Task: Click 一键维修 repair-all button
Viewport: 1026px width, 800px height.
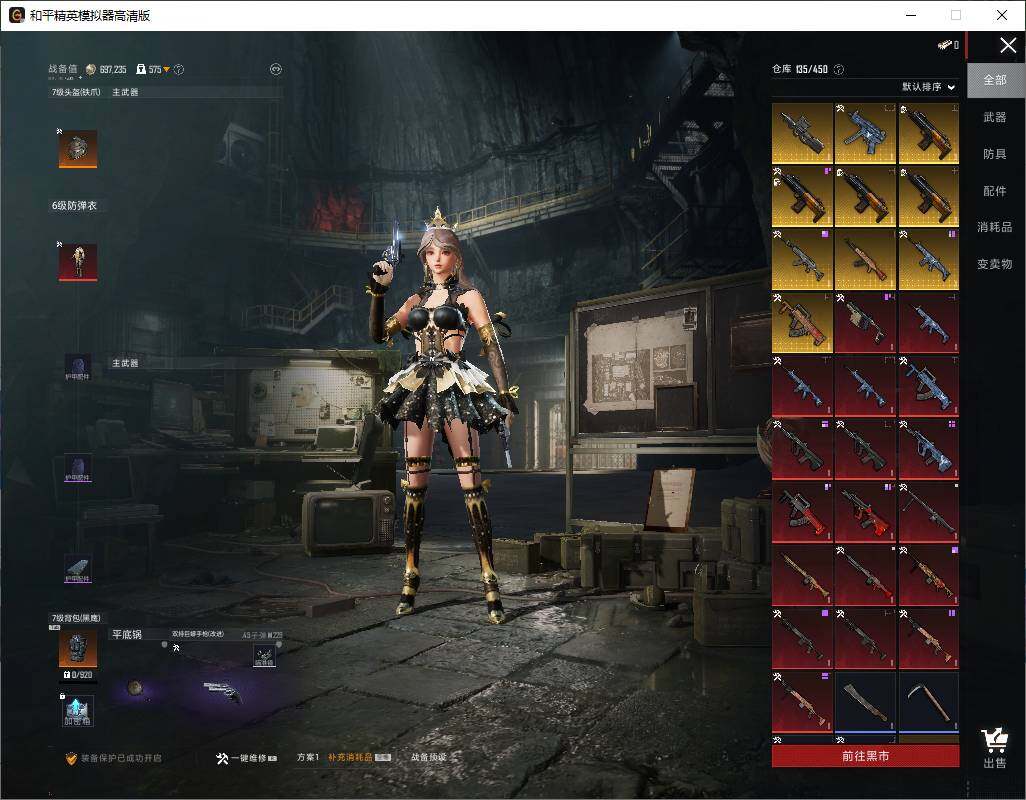Action: pos(246,758)
